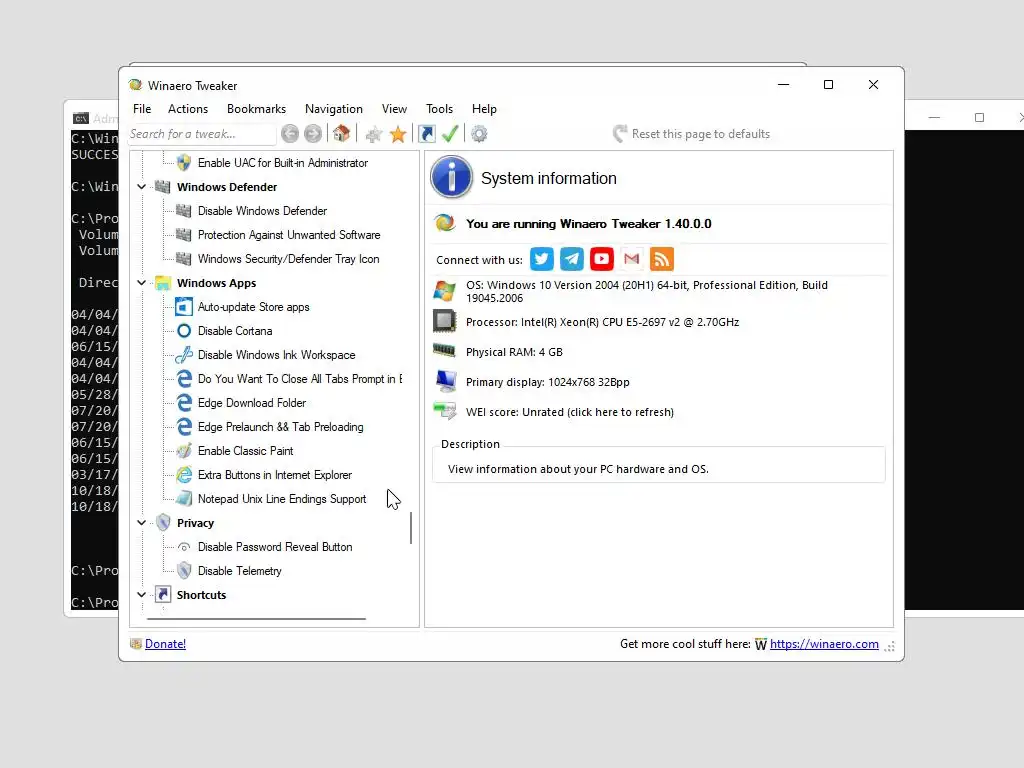Image resolution: width=1024 pixels, height=768 pixels.
Task: Select Windows Security/Defender Tray Icon
Action: [x=288, y=259]
